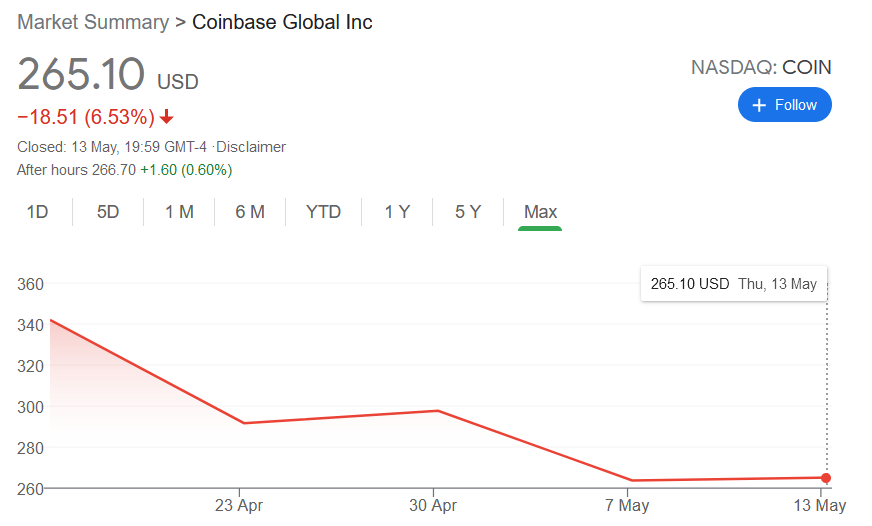Click the plus icon in Follow button
The image size is (872, 526).
[759, 105]
